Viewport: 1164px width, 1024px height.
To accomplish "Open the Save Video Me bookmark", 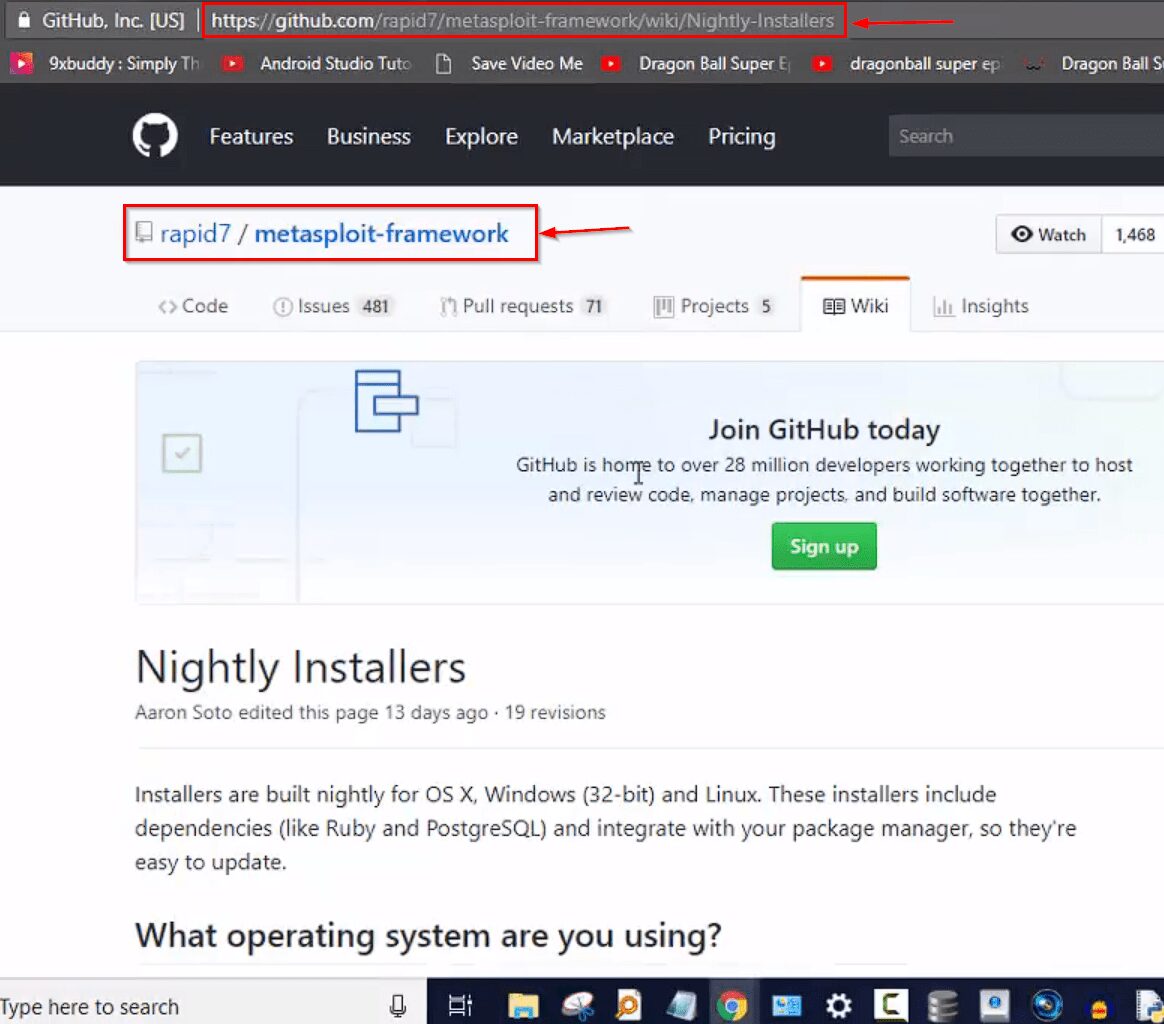I will tap(527, 63).
